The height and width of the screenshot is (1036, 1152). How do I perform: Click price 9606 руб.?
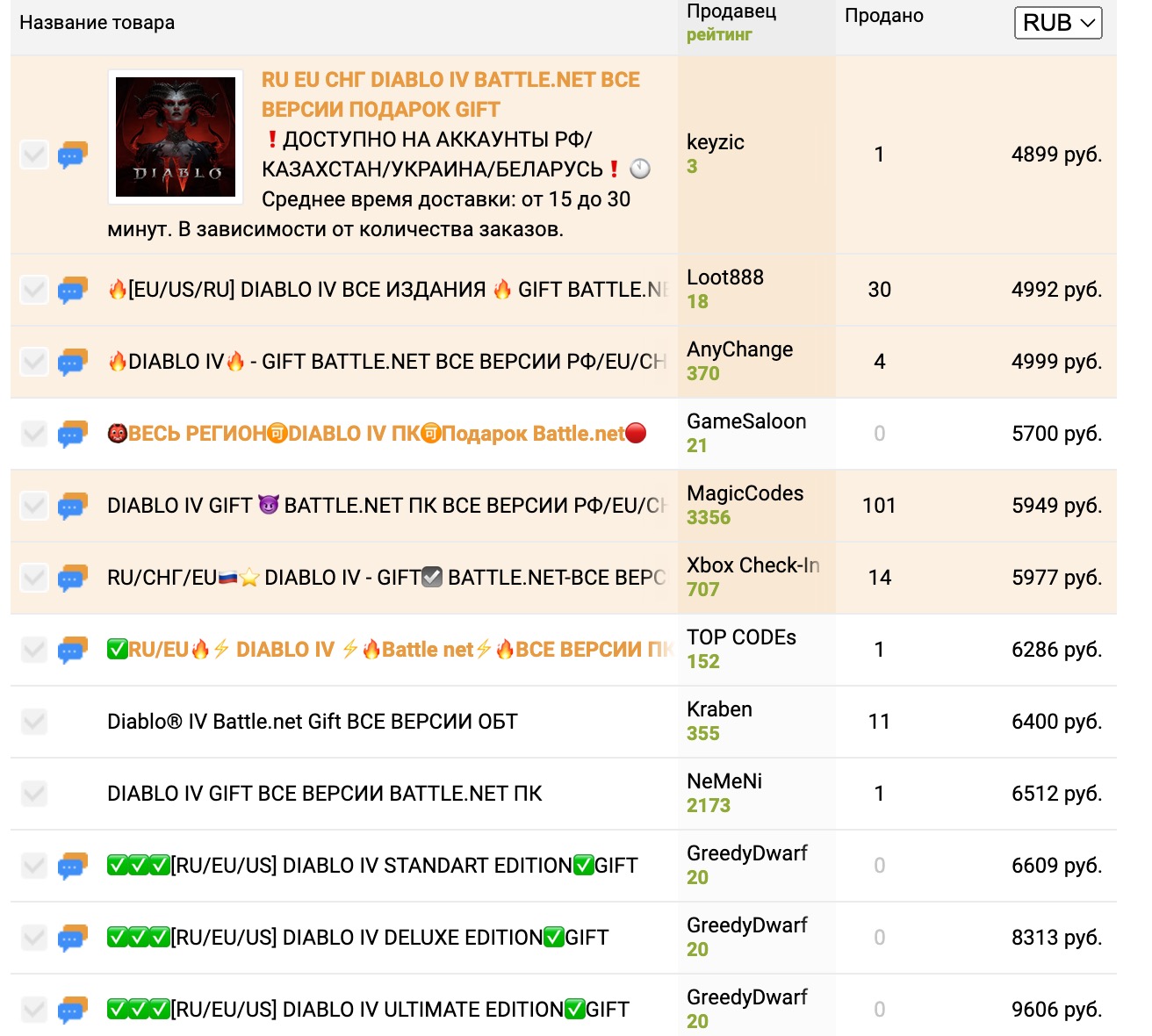[1057, 1010]
